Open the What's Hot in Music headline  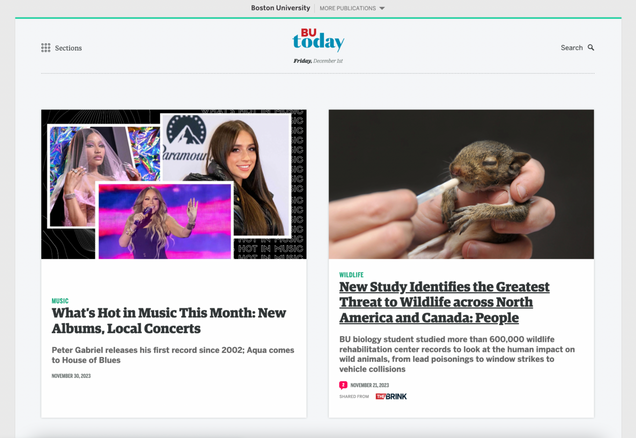point(169,320)
